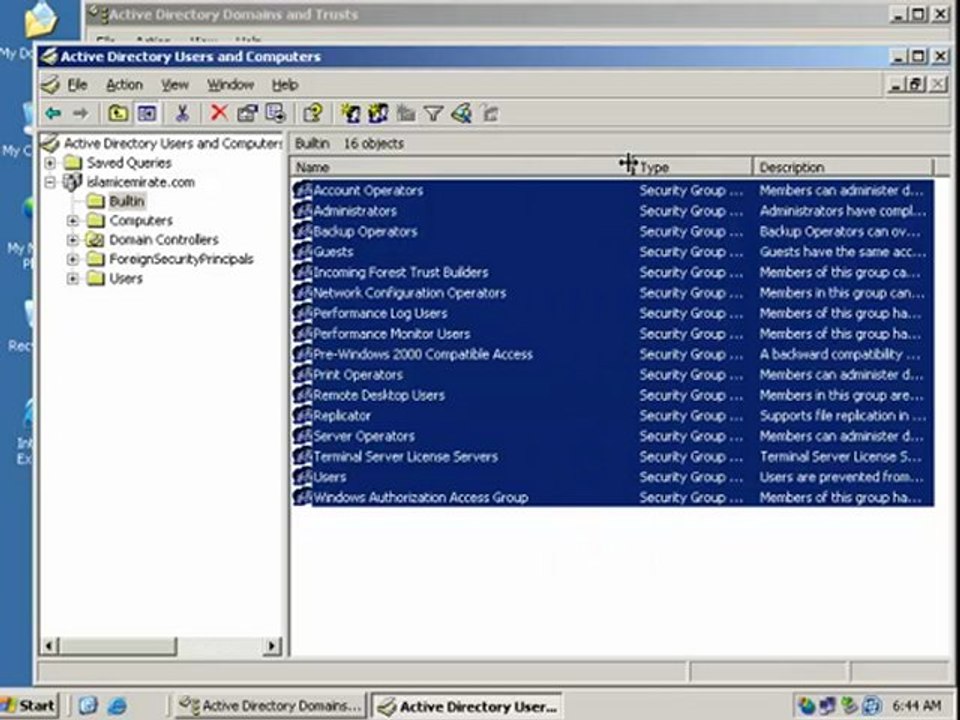Click the My Documents desktop icon
The width and height of the screenshot is (960, 720).
tap(41, 20)
